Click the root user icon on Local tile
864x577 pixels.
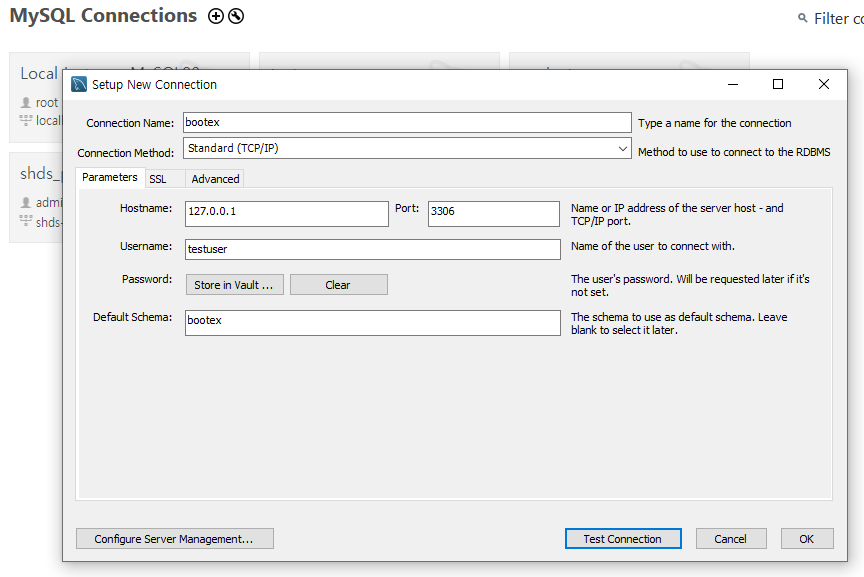click(25, 103)
